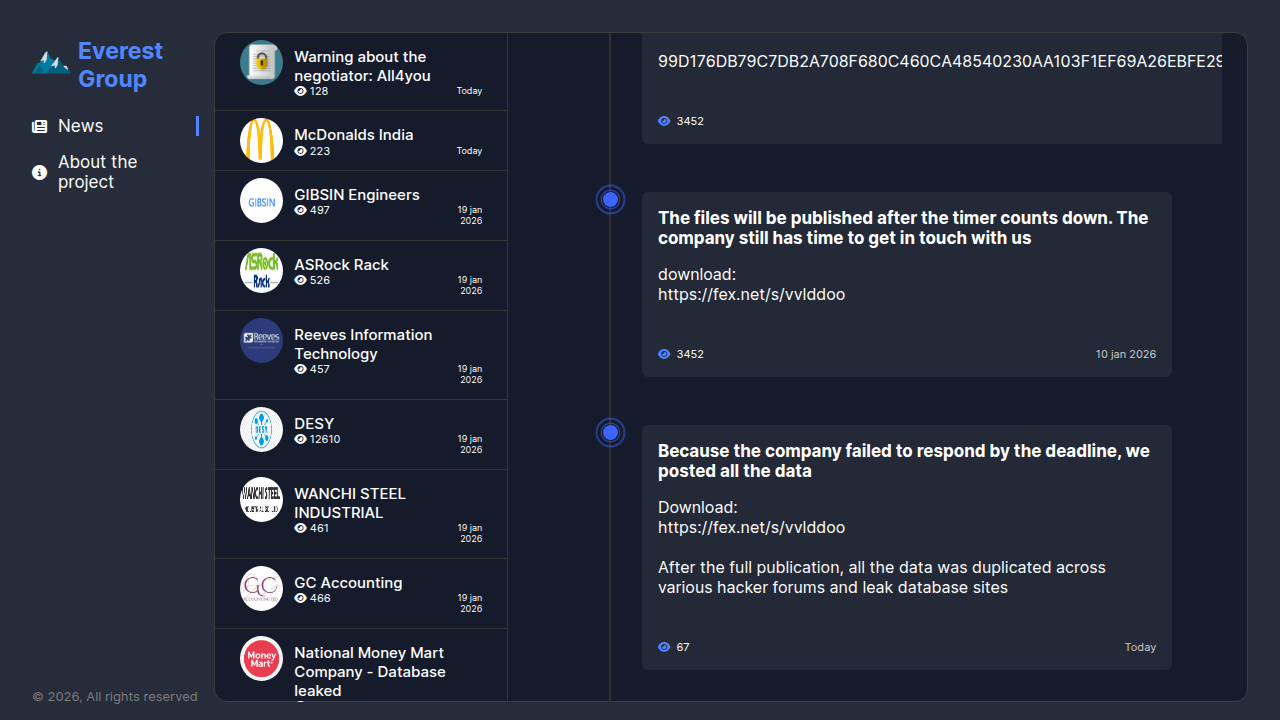Click the Money Mart red logo
Screen dimensions: 1280x720
tap(261, 658)
